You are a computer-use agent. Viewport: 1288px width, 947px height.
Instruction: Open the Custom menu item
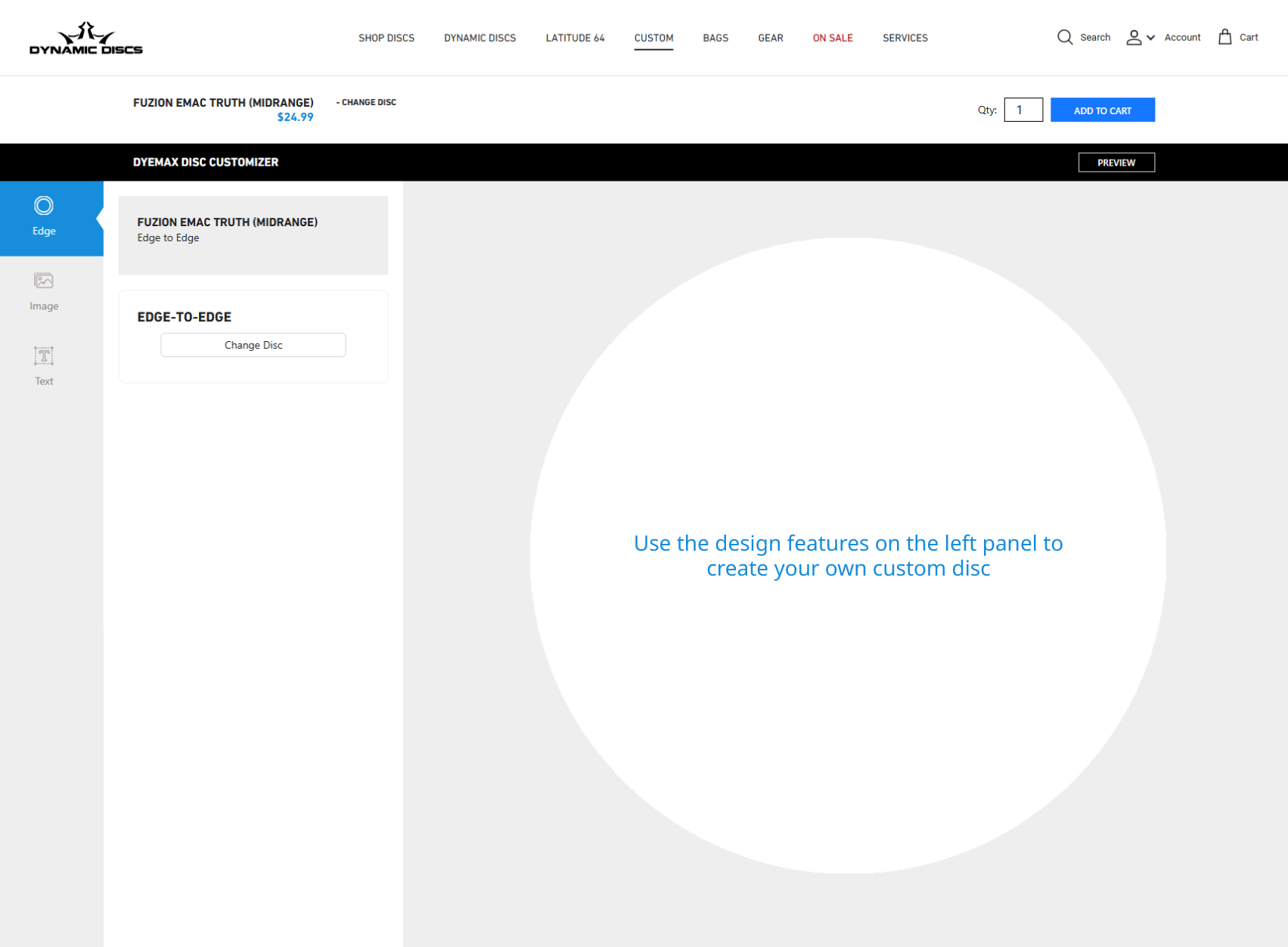coord(653,38)
